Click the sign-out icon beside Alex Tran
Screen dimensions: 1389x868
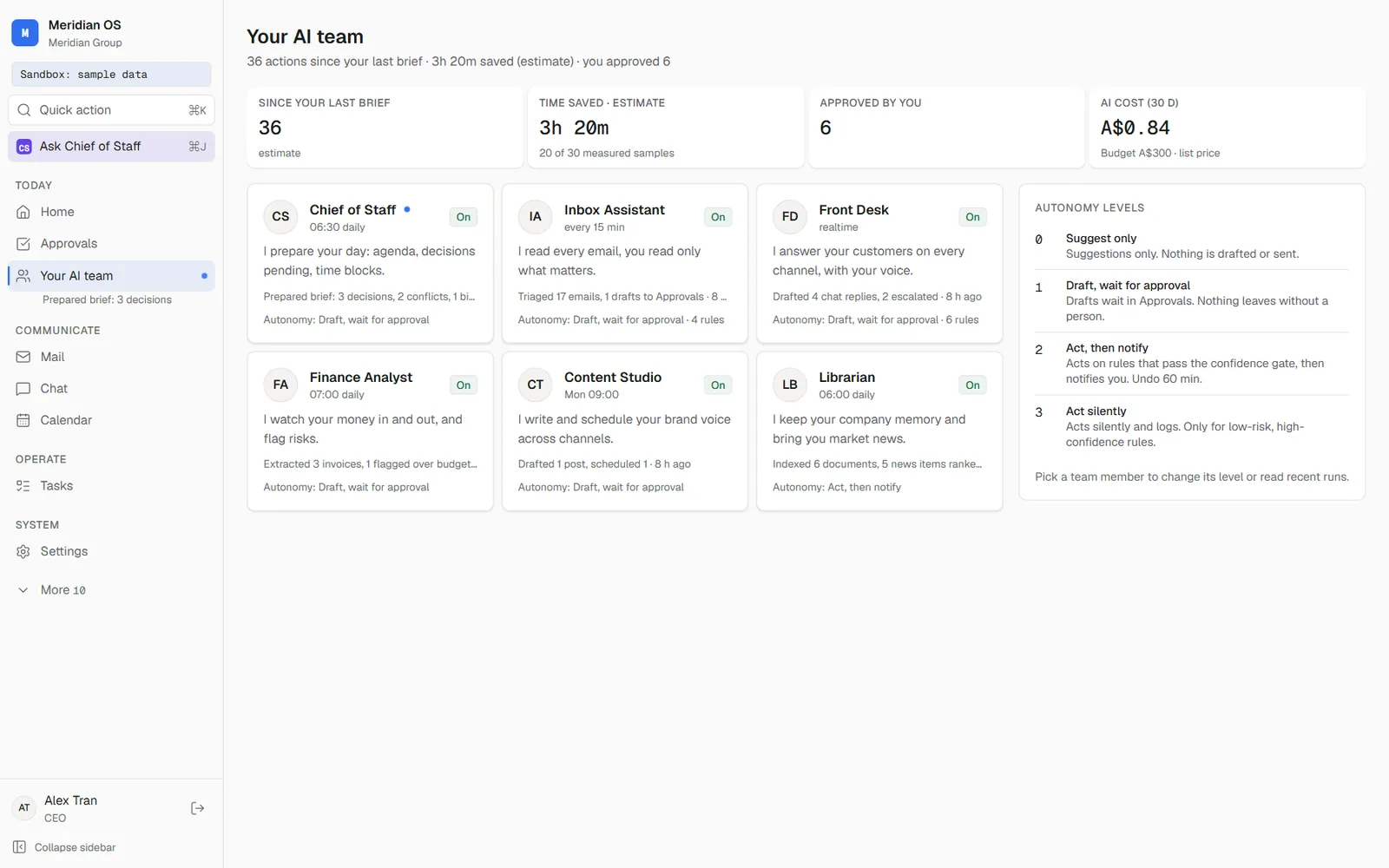pos(198,808)
